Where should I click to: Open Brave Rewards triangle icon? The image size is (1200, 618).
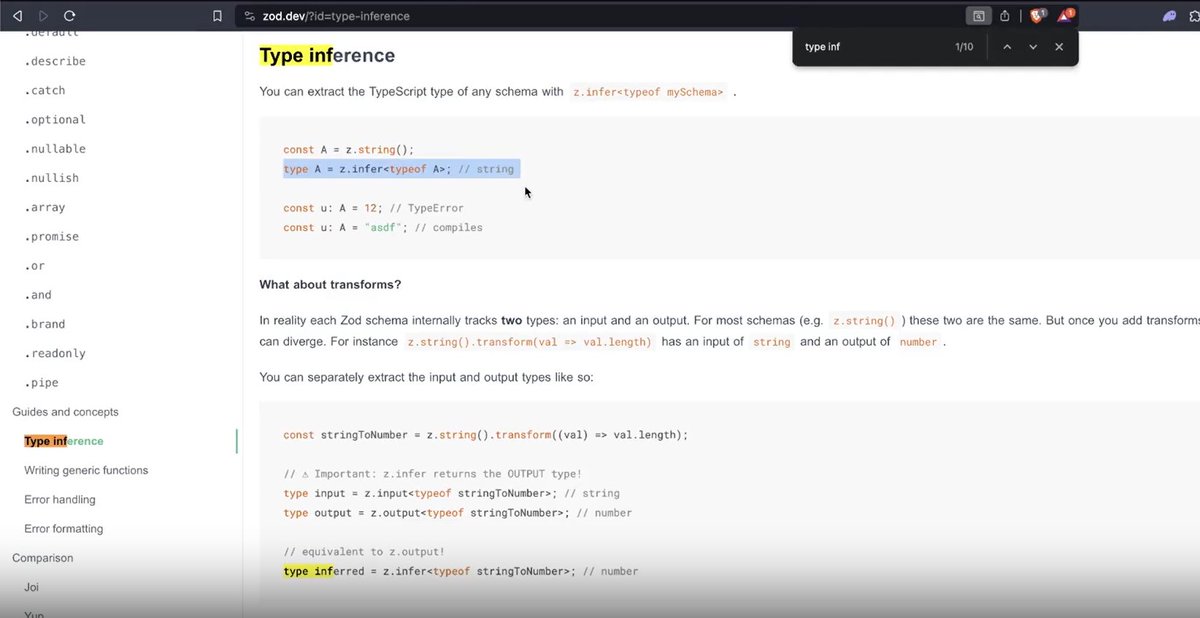tap(1066, 16)
